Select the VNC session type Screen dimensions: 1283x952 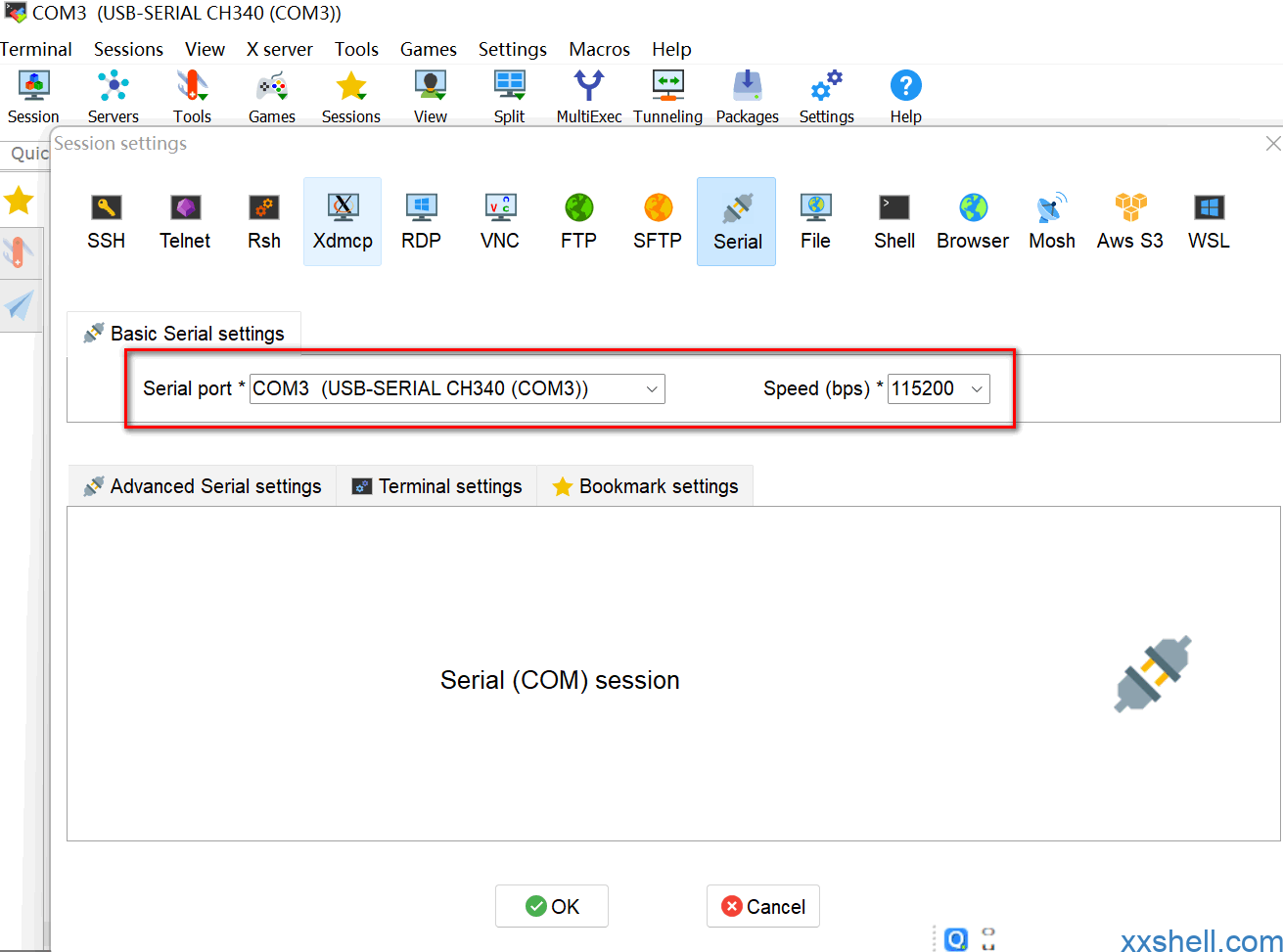(x=499, y=222)
